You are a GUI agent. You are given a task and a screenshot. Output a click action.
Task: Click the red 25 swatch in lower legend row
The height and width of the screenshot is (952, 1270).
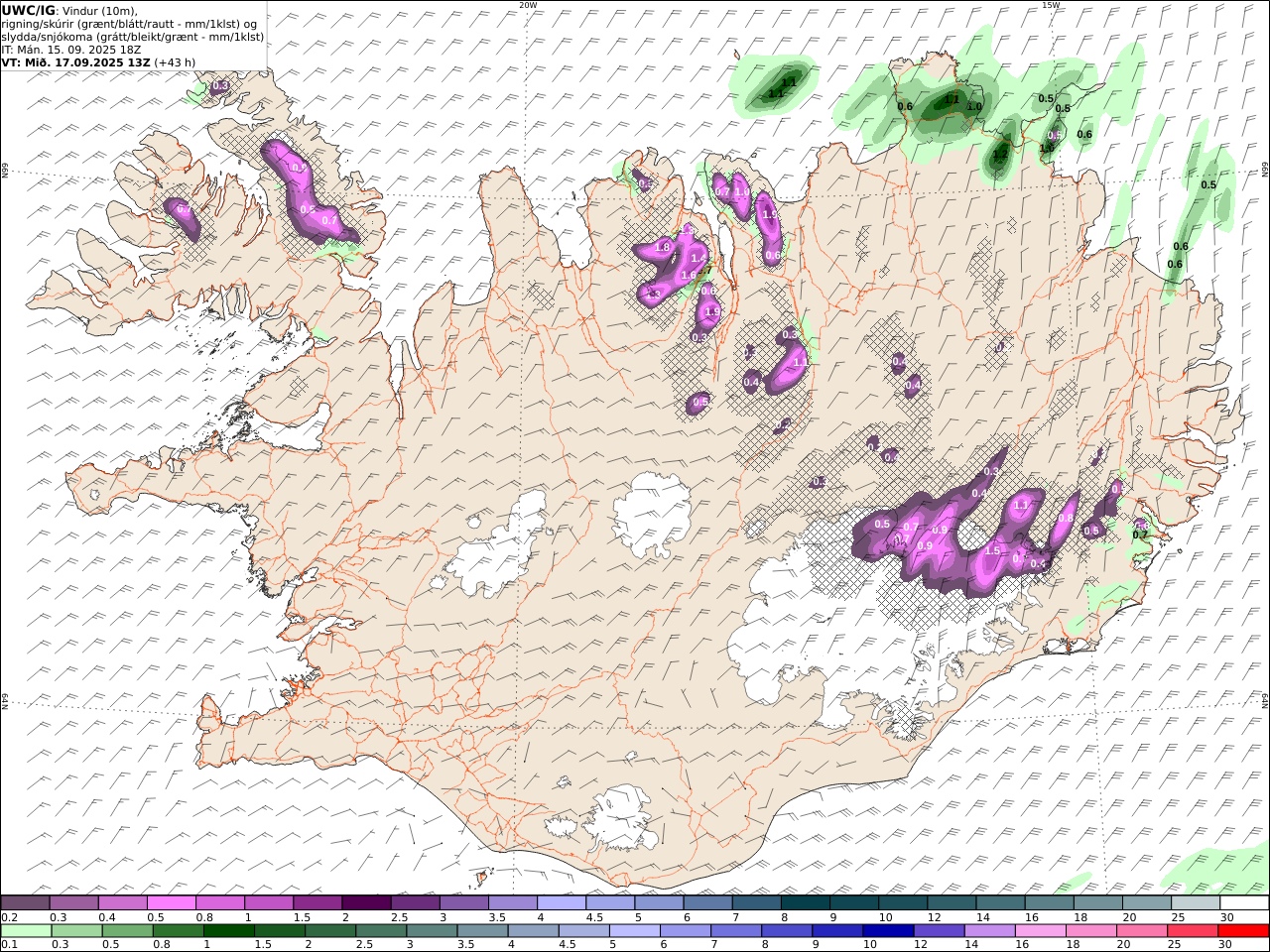1192,931
